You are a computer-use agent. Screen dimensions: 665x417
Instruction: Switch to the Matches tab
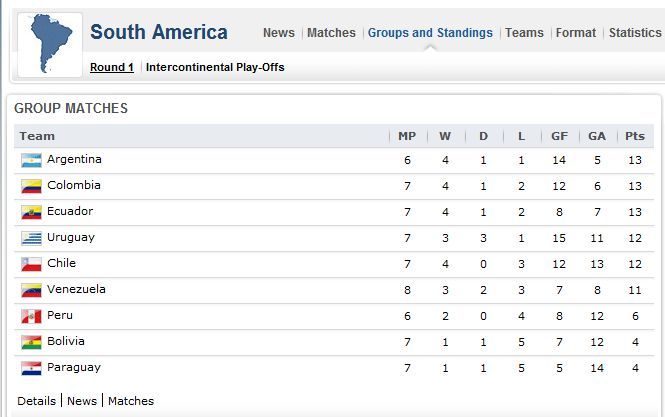click(x=331, y=33)
